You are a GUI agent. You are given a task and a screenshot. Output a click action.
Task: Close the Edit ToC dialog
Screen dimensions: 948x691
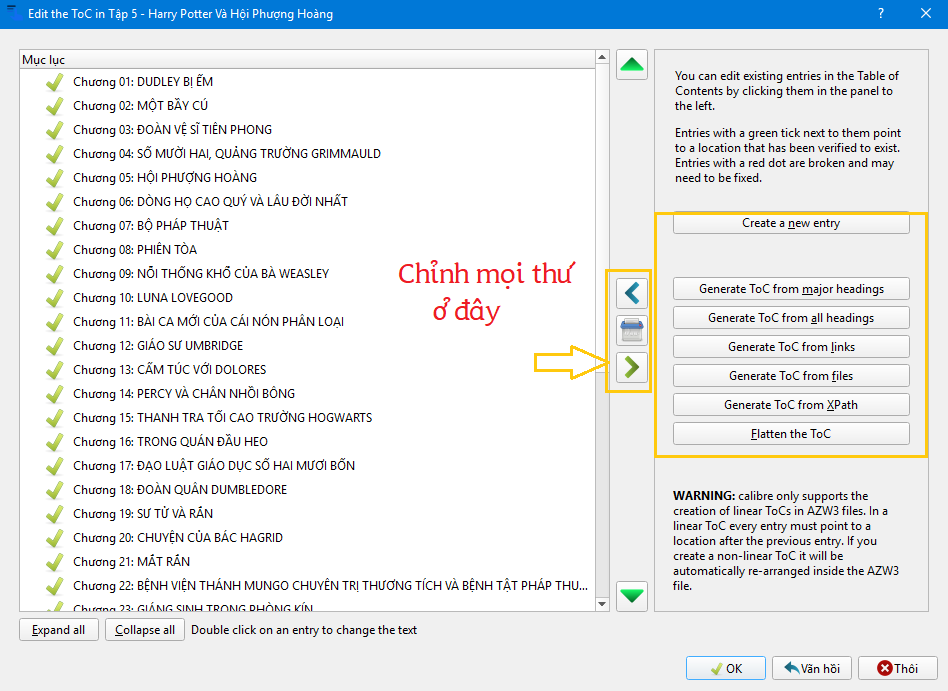tap(926, 13)
